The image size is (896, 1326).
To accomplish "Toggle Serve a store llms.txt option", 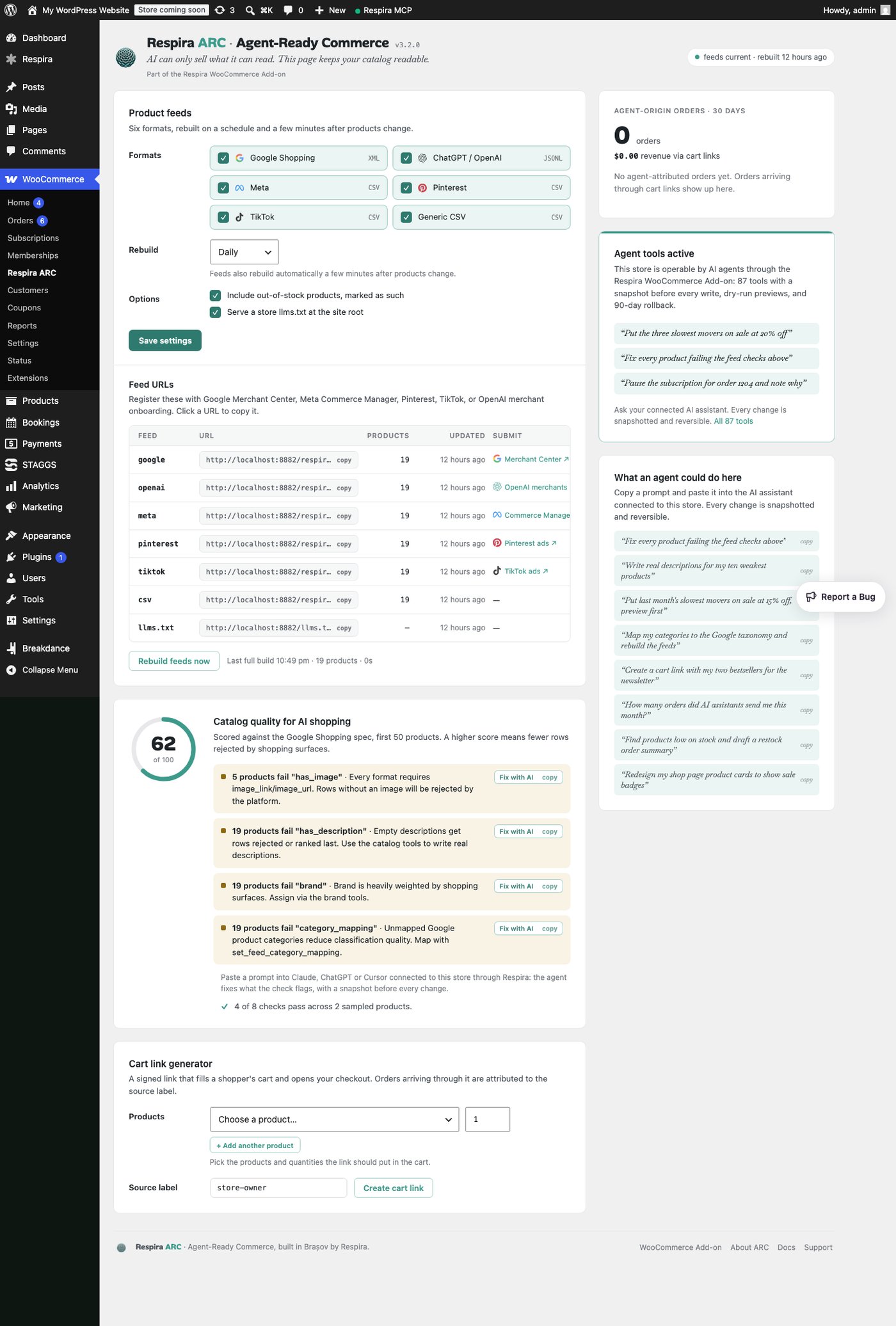I will click(216, 312).
